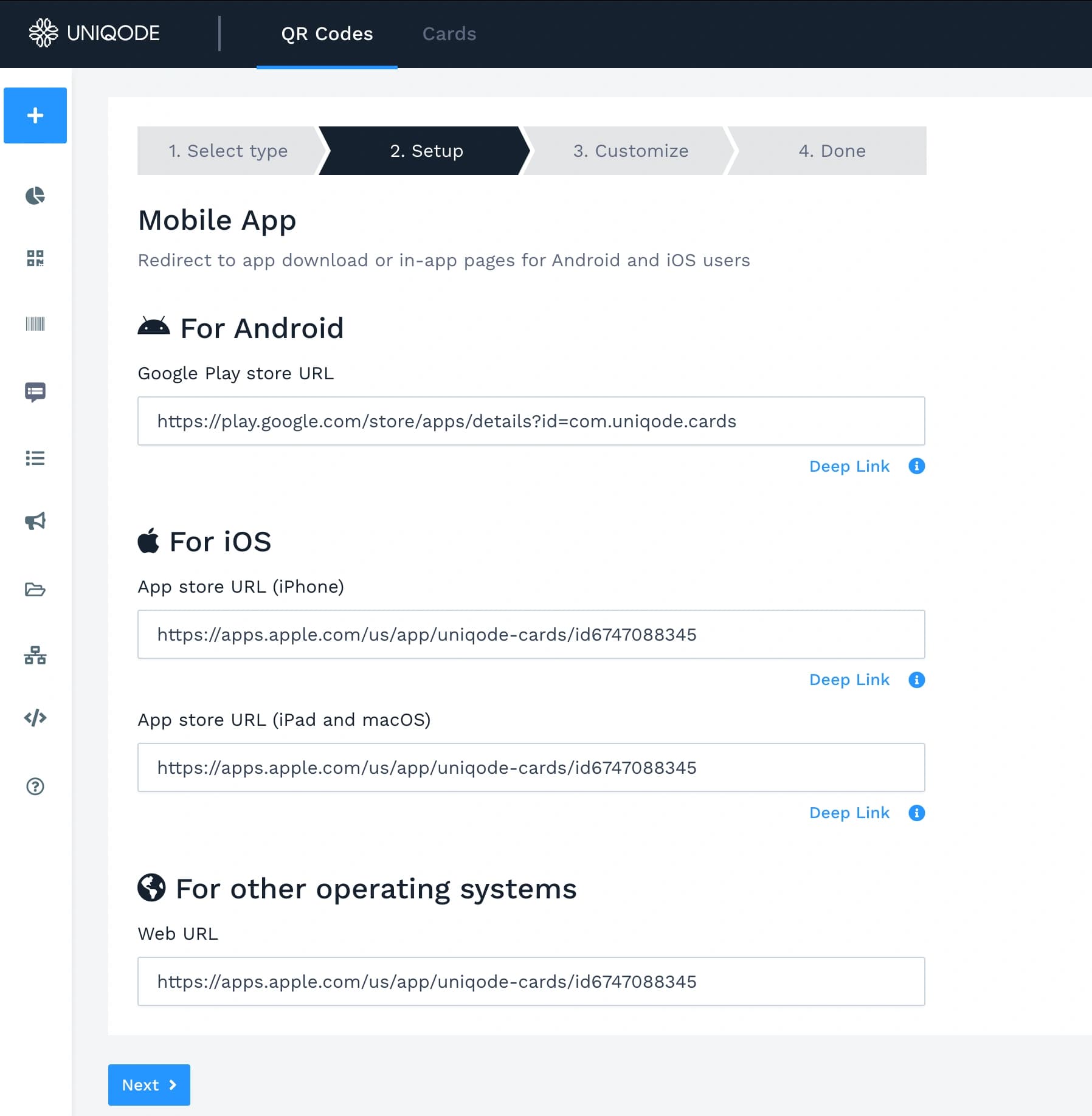Click info icon beside iPhone Deep Link
This screenshot has width=1092, height=1116.
(x=917, y=680)
